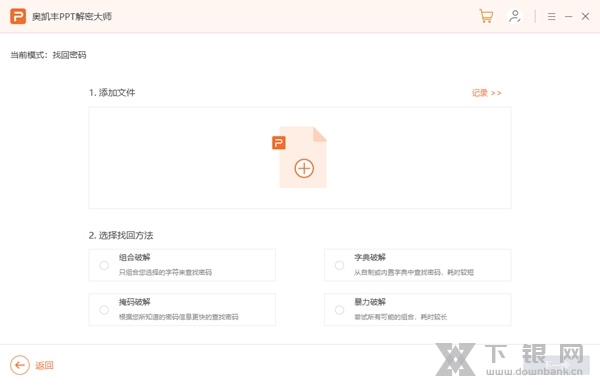The width and height of the screenshot is (600, 385).
Task: Select the 暴力破解 radio button
Action: click(339, 310)
